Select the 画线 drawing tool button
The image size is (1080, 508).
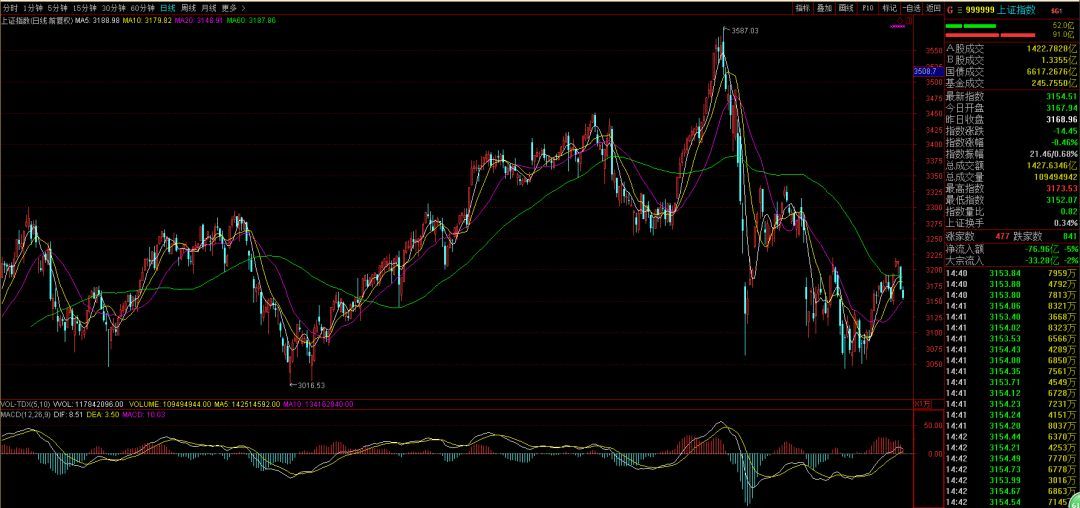pos(846,8)
